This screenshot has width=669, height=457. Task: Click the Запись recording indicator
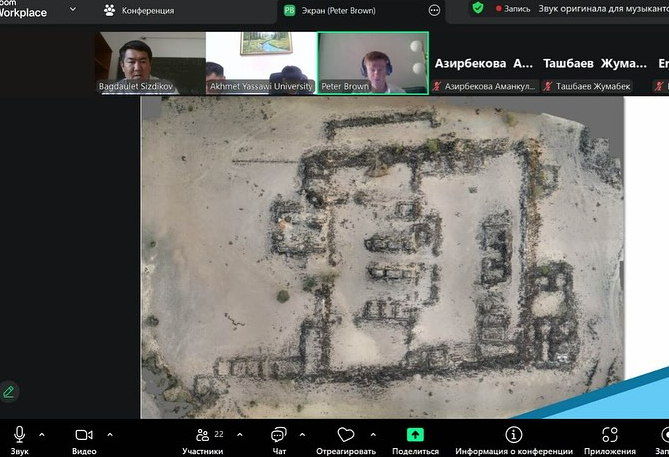(x=513, y=8)
